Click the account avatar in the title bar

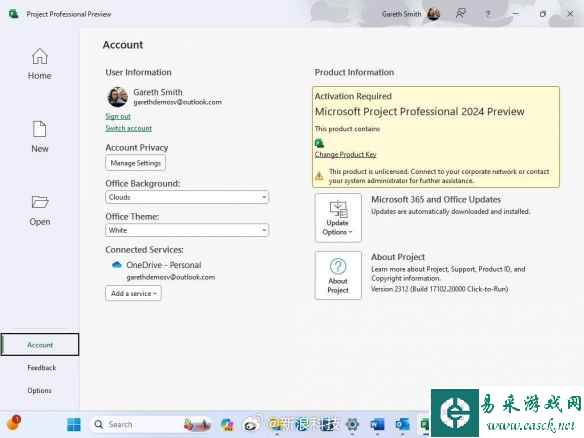[x=433, y=14]
